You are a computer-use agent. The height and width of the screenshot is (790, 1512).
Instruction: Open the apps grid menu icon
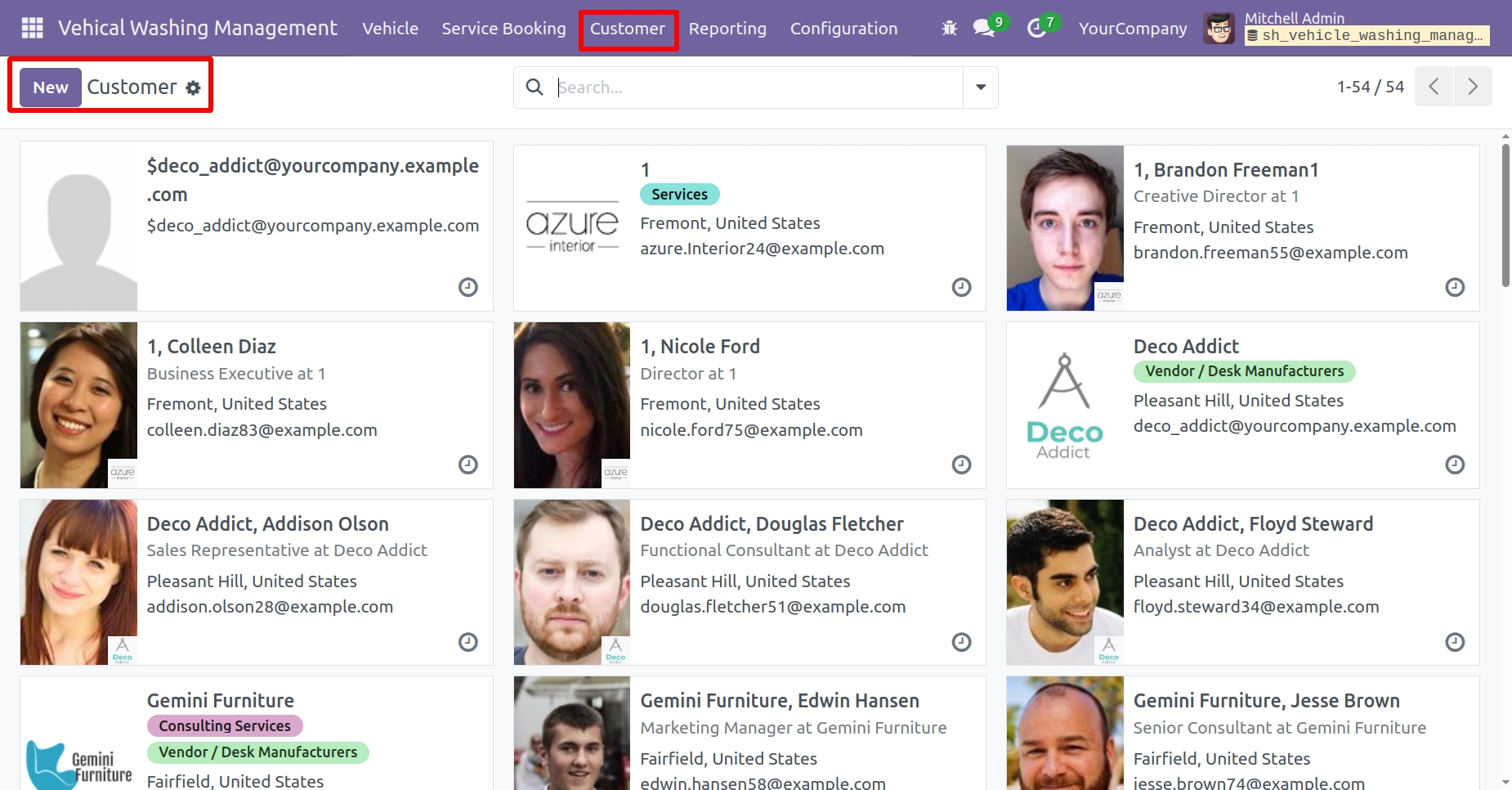[32, 29]
